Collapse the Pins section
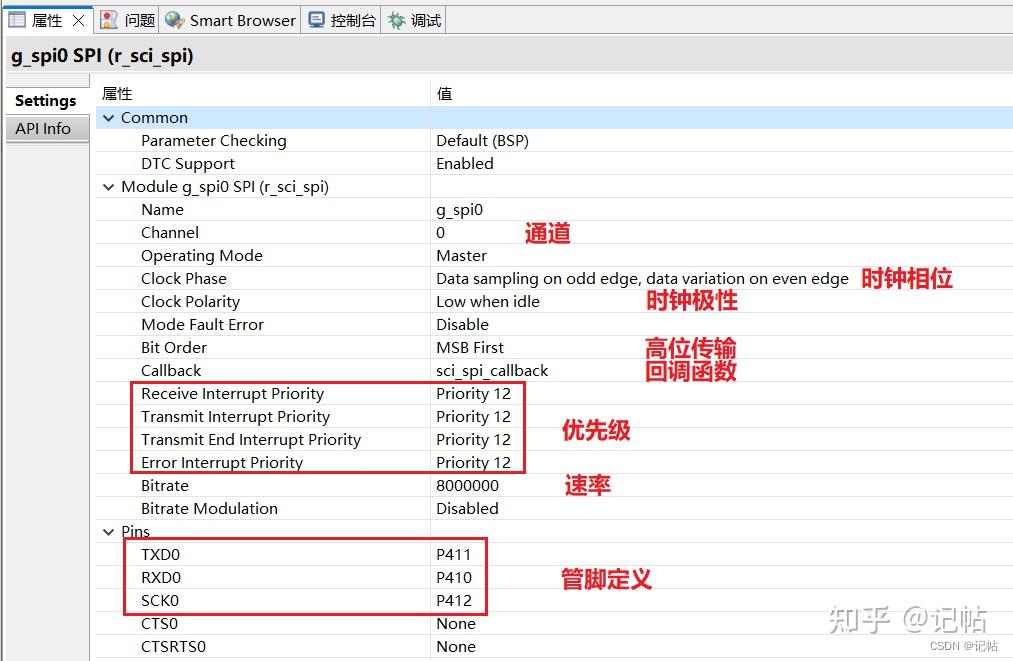1013x661 pixels. (109, 532)
